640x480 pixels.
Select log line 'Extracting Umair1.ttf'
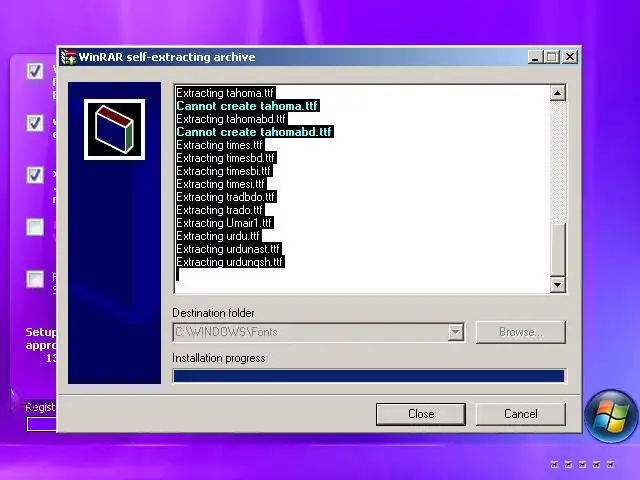(x=224, y=223)
